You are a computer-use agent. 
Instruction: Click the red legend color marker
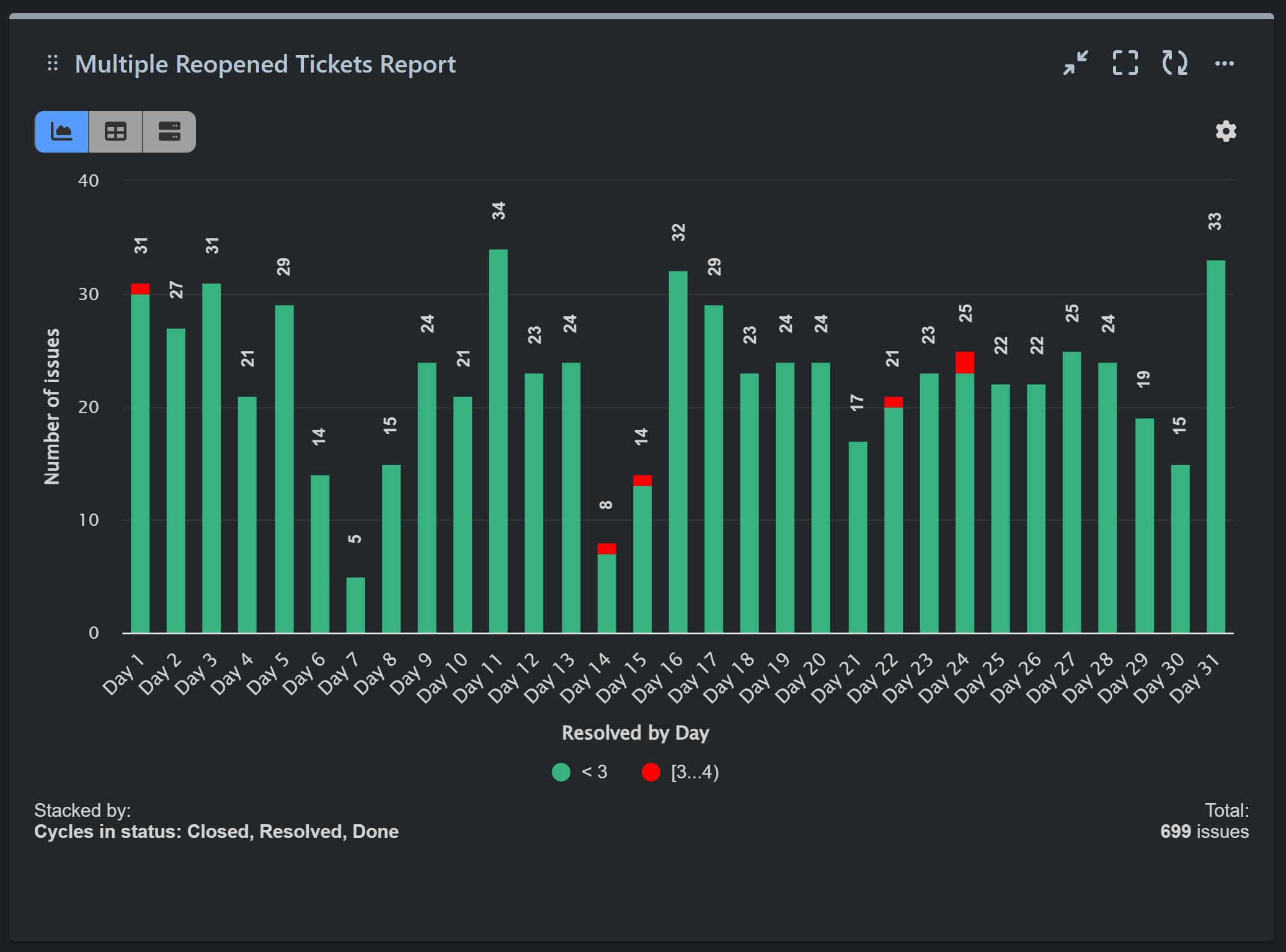coord(650,772)
